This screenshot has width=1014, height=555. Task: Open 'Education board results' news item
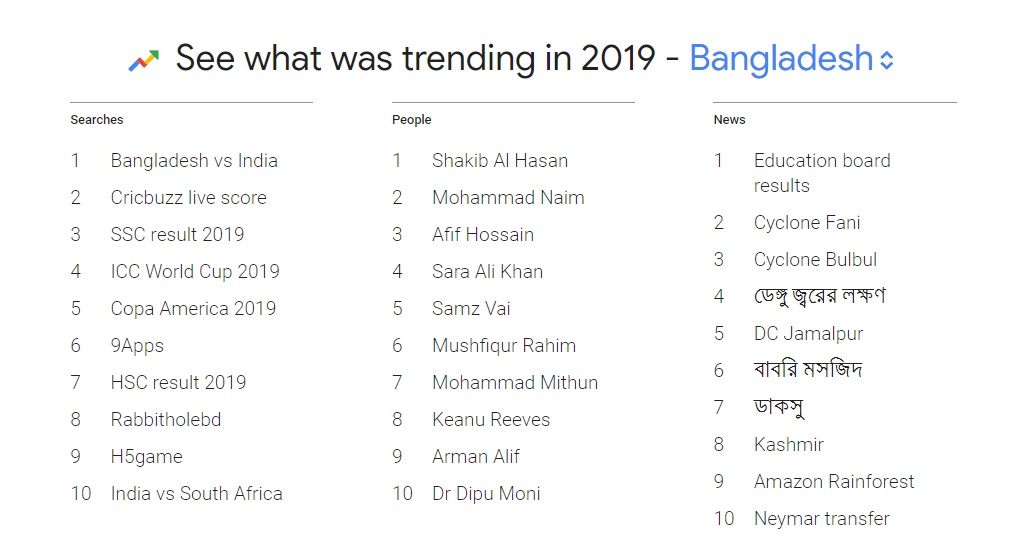[x=821, y=173]
